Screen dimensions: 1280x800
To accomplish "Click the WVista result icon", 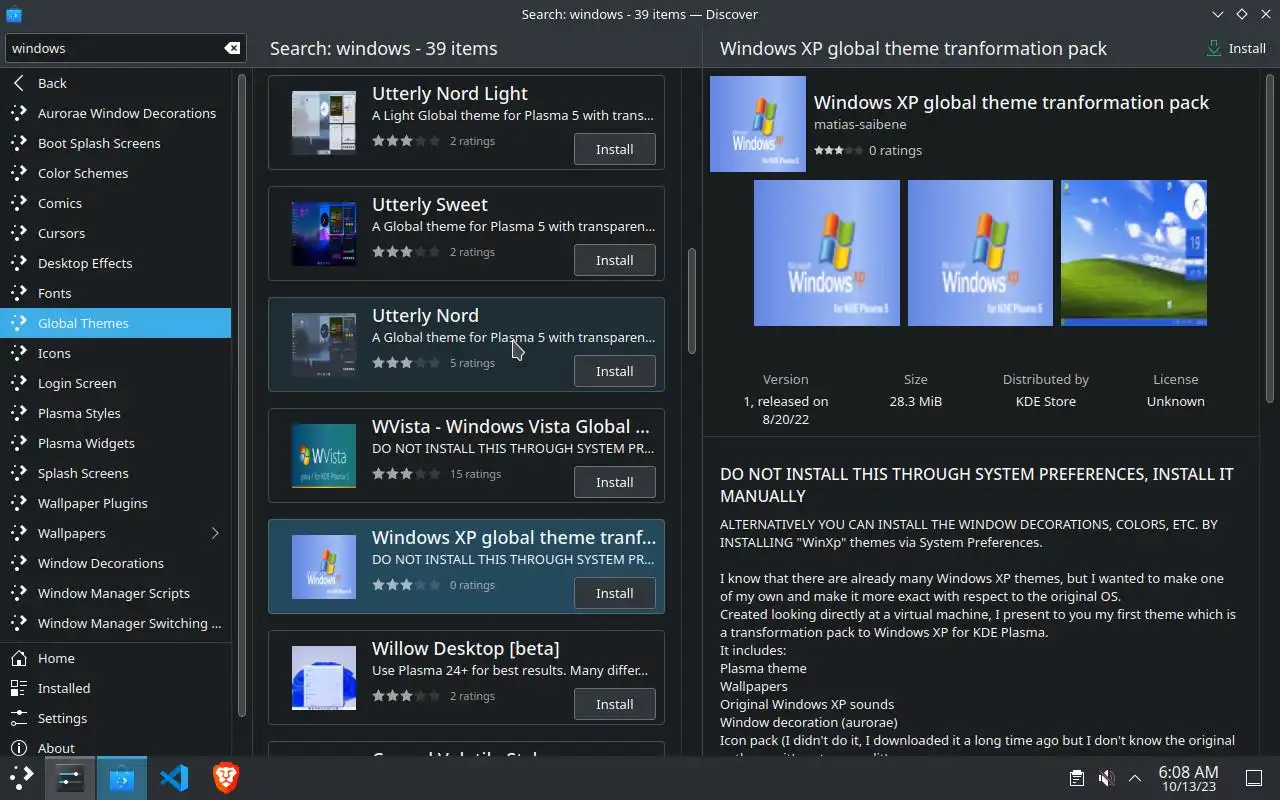I will 323,456.
